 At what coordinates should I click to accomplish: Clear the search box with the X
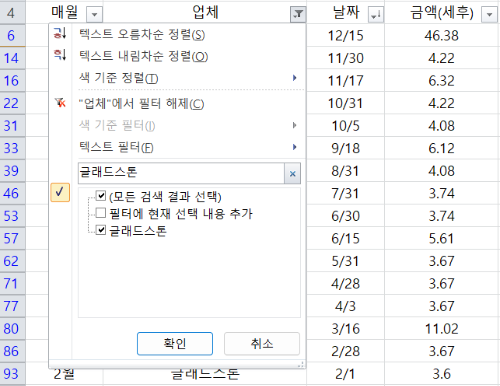[x=292, y=174]
